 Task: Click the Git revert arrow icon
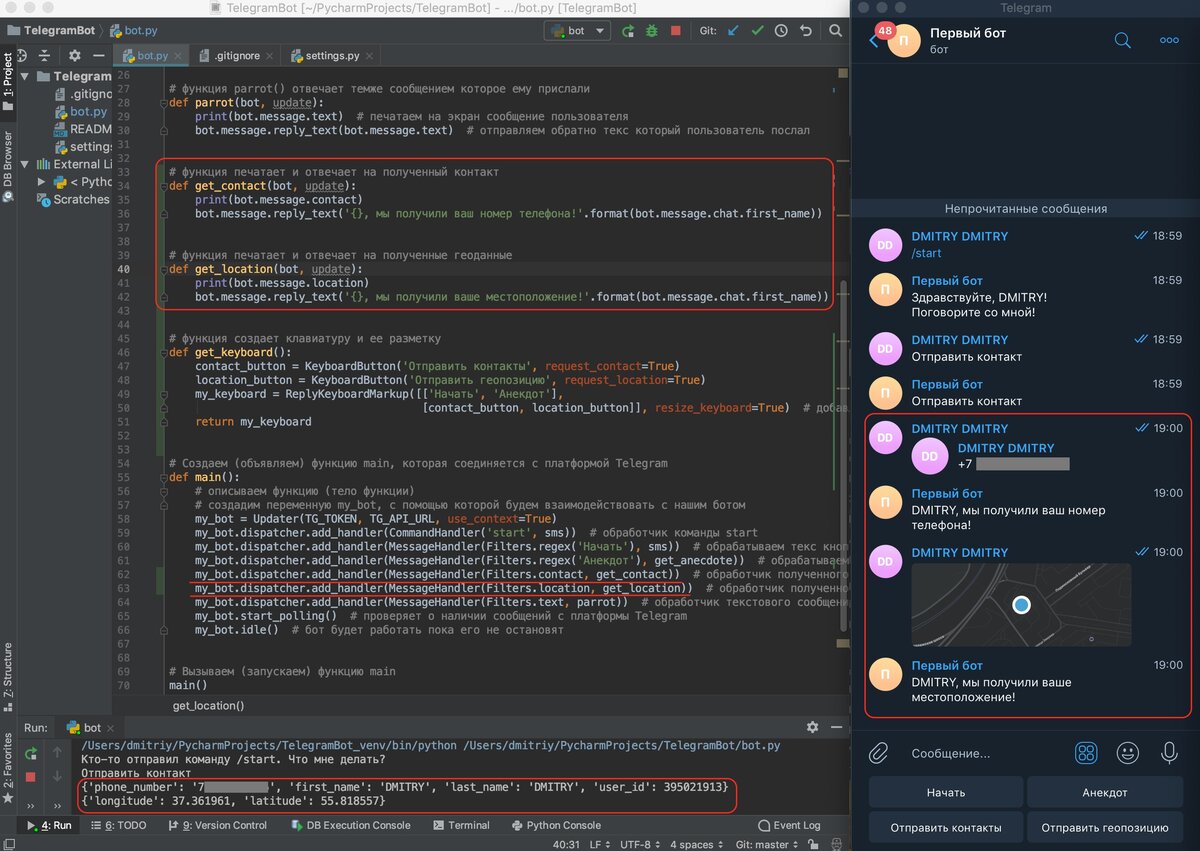point(804,31)
